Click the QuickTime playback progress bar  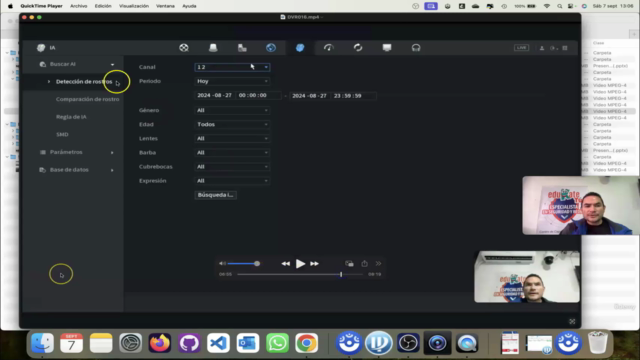click(x=300, y=274)
